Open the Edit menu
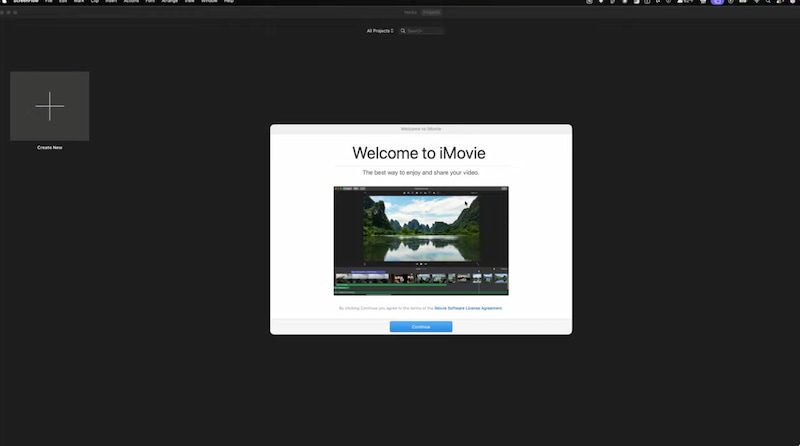 coord(63,2)
